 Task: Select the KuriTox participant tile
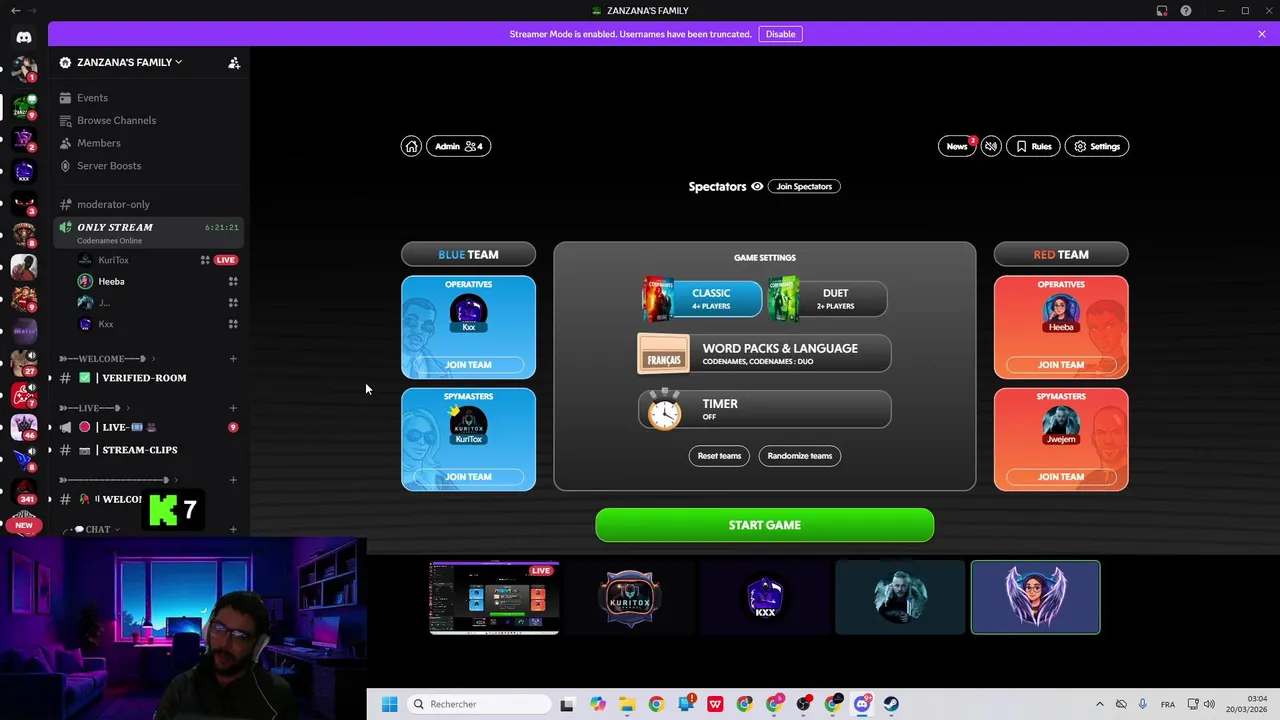(630, 598)
